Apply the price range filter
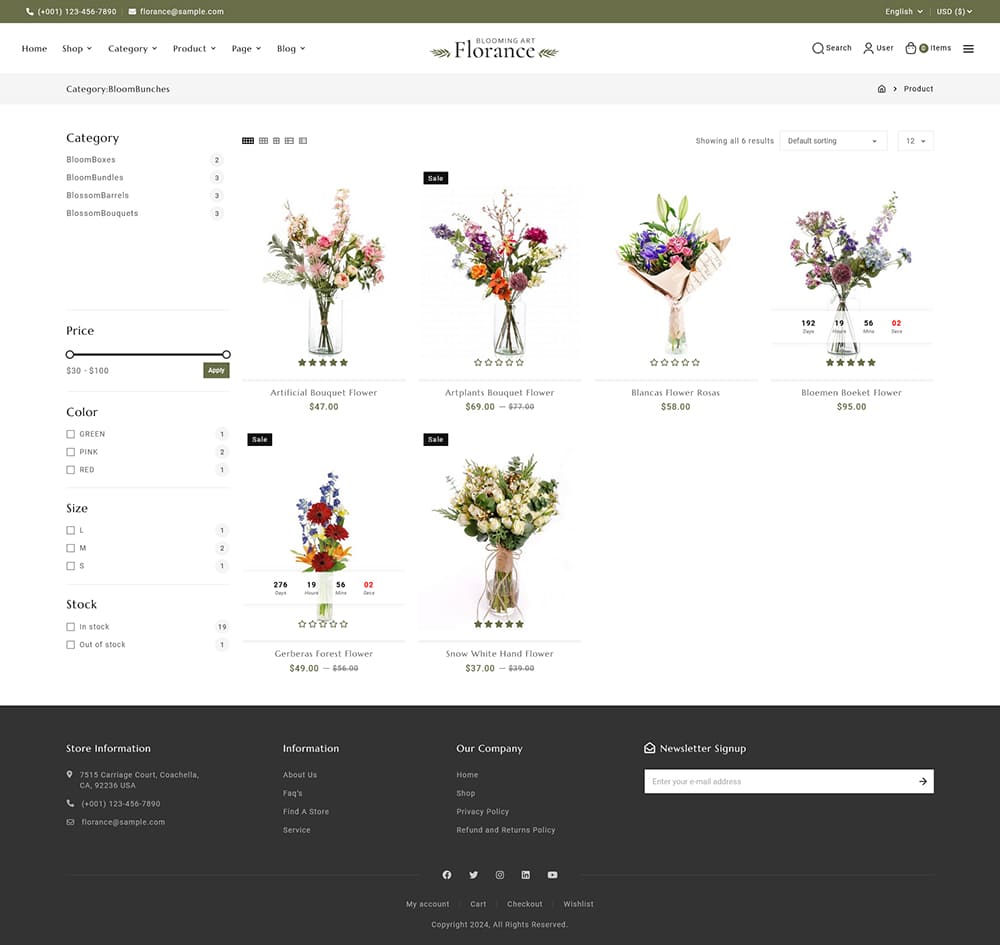 216,369
